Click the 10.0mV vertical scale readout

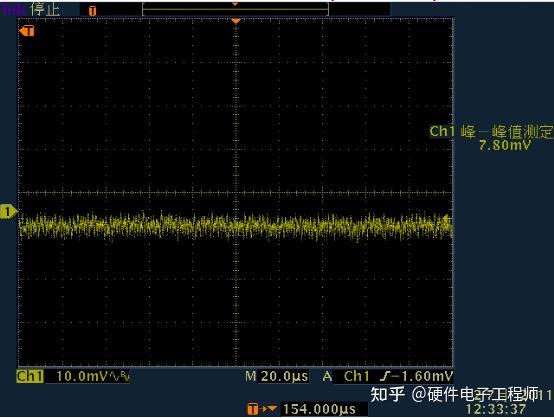click(x=81, y=376)
